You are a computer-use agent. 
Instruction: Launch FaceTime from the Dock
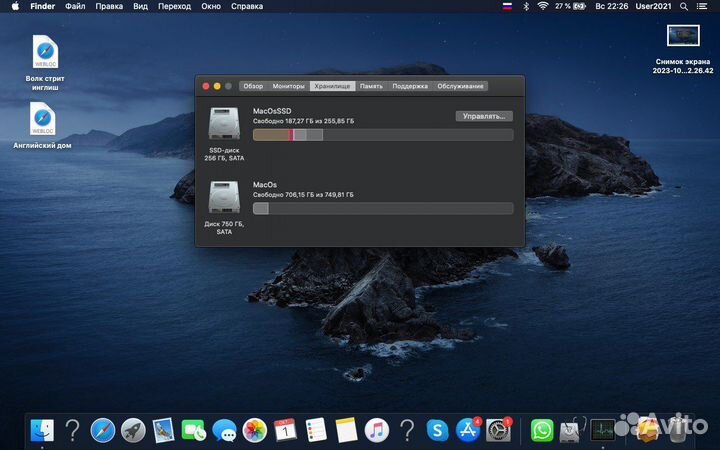(x=194, y=430)
